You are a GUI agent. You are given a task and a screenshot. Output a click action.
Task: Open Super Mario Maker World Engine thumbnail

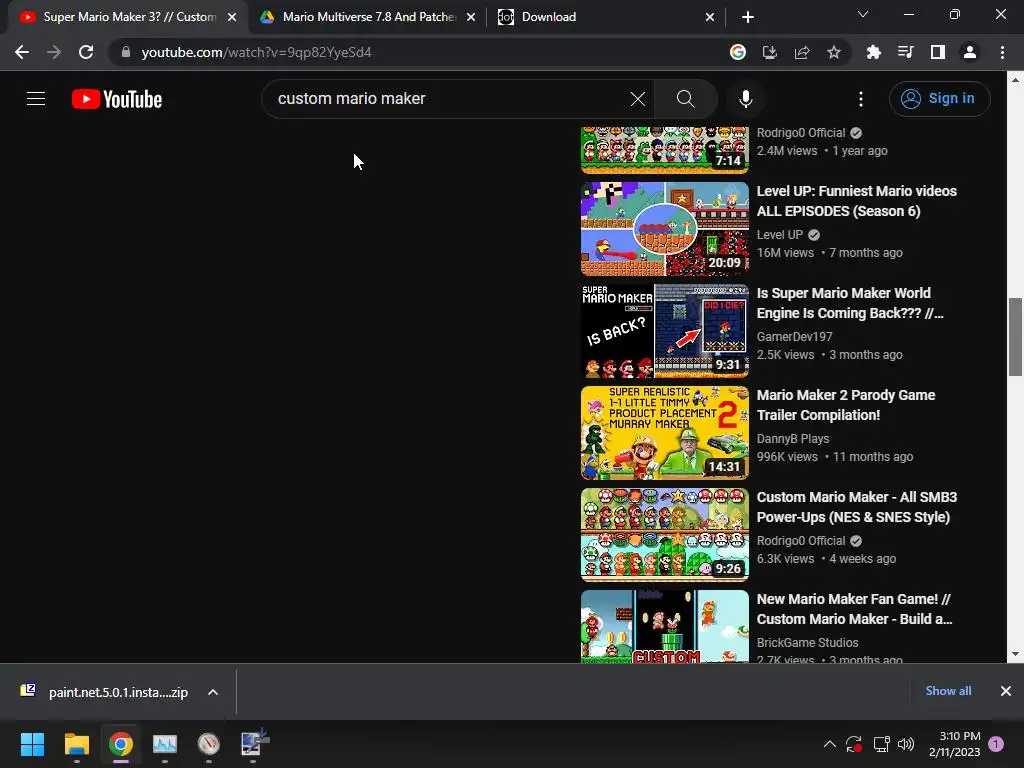pos(665,330)
